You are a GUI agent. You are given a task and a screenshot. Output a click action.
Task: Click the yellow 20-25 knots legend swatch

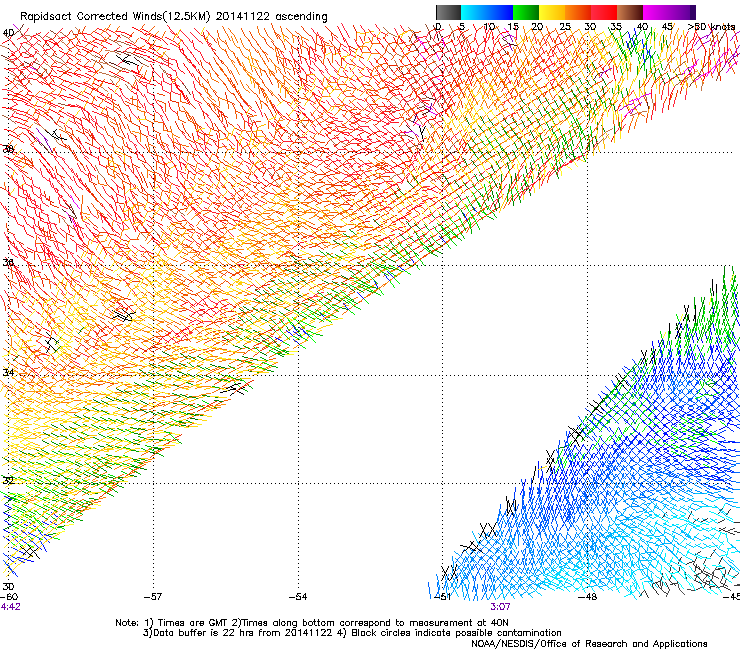[552, 12]
